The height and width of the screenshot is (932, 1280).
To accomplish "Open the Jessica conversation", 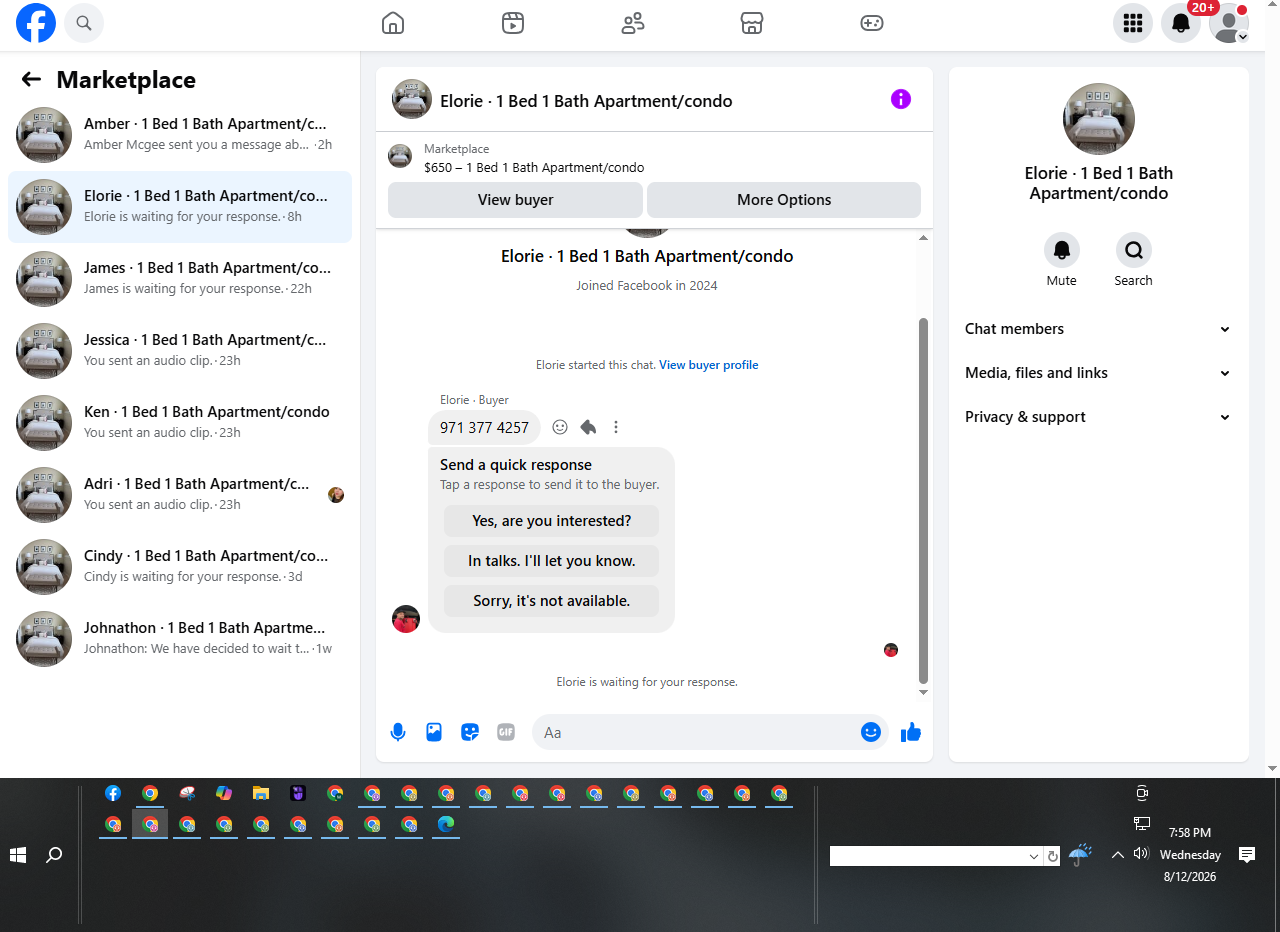I will [180, 351].
